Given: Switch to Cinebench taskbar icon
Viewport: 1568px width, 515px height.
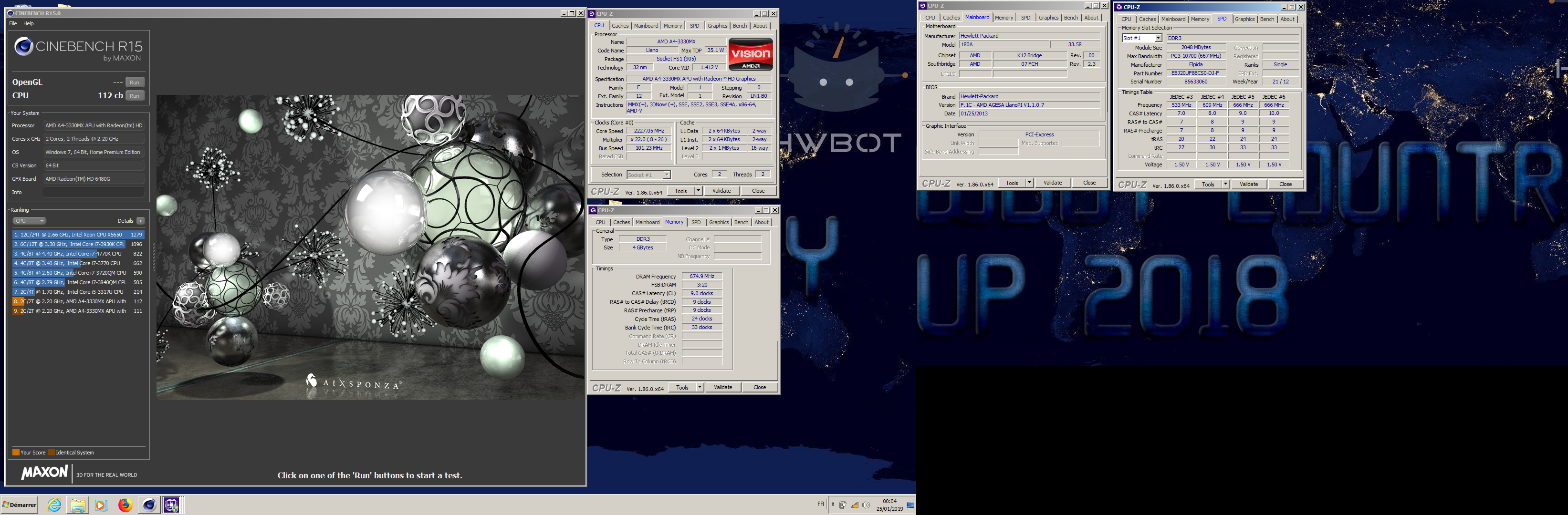Looking at the screenshot, I should pos(148,505).
